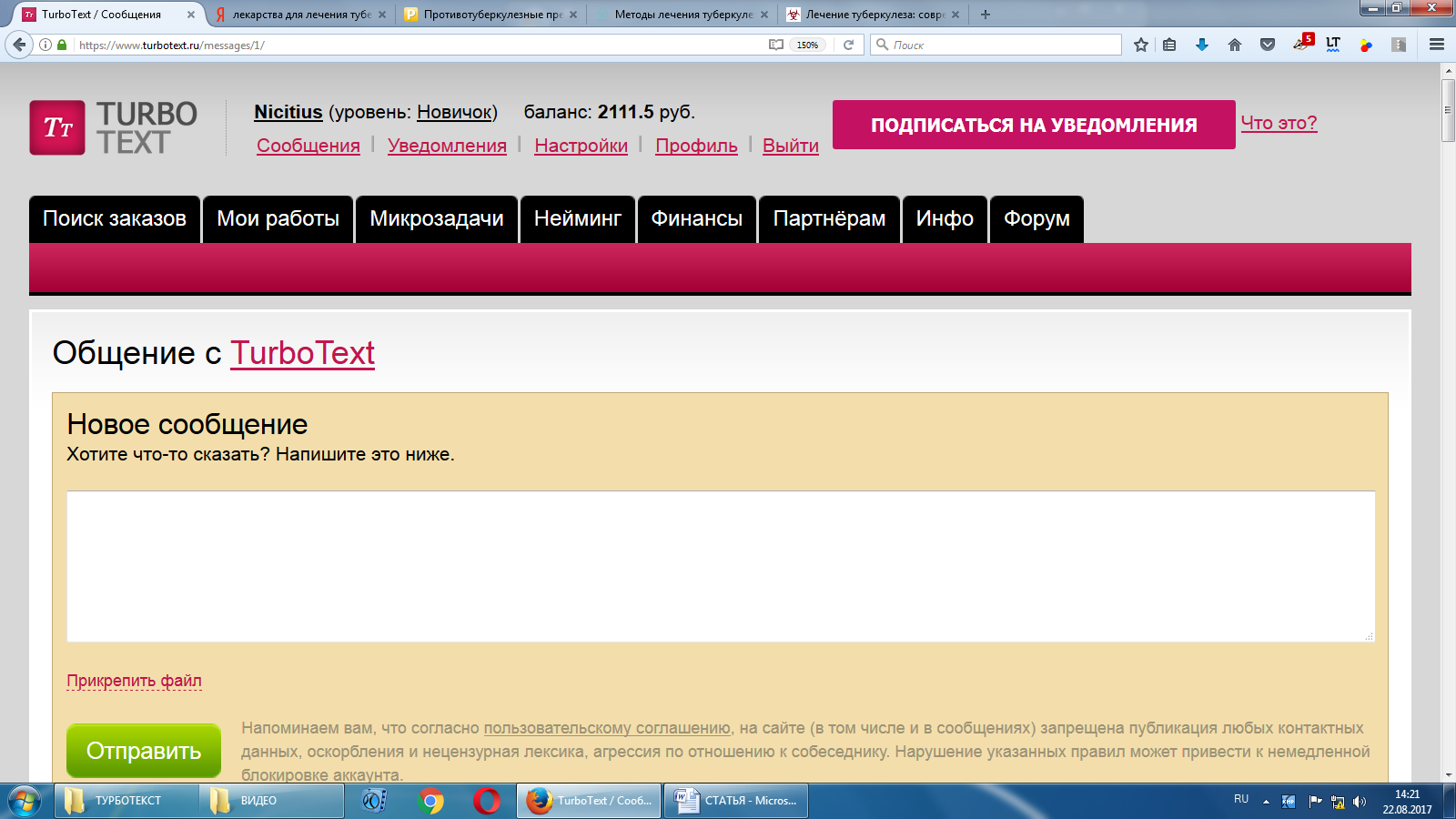
Task: Click the Прикрепить файл link
Action: tap(134, 681)
